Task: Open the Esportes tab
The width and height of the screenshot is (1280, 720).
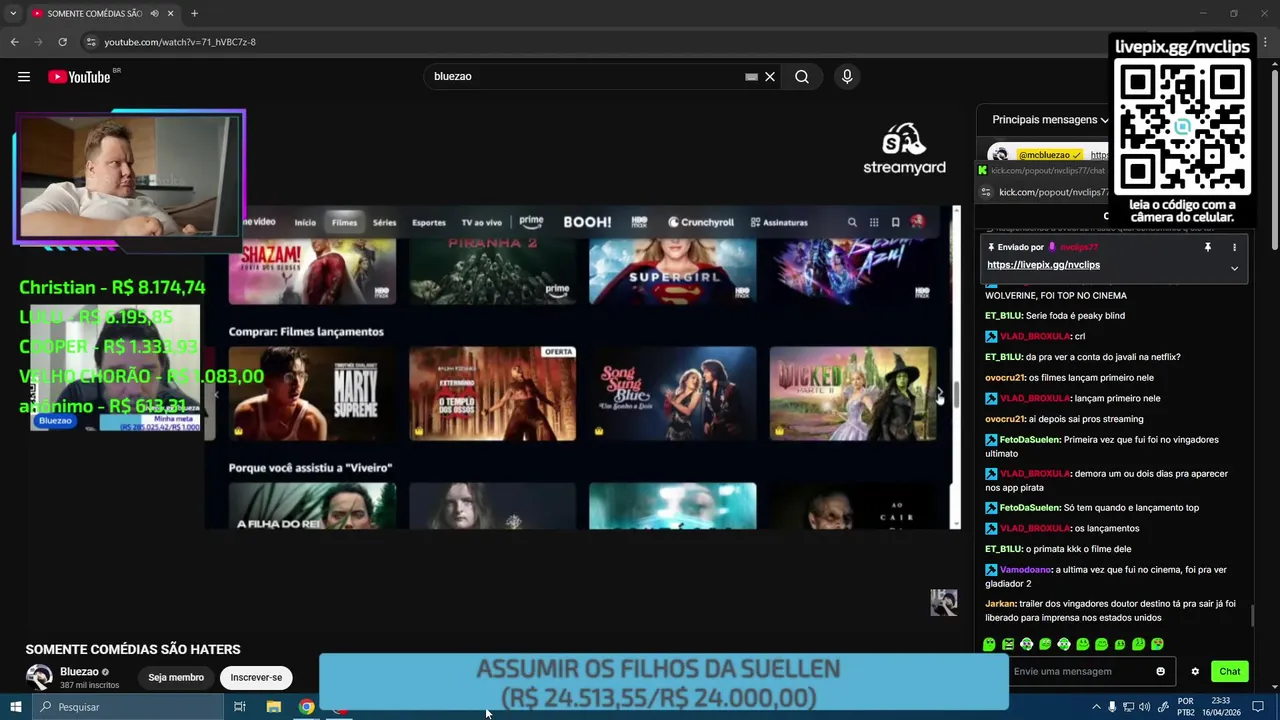Action: click(429, 222)
